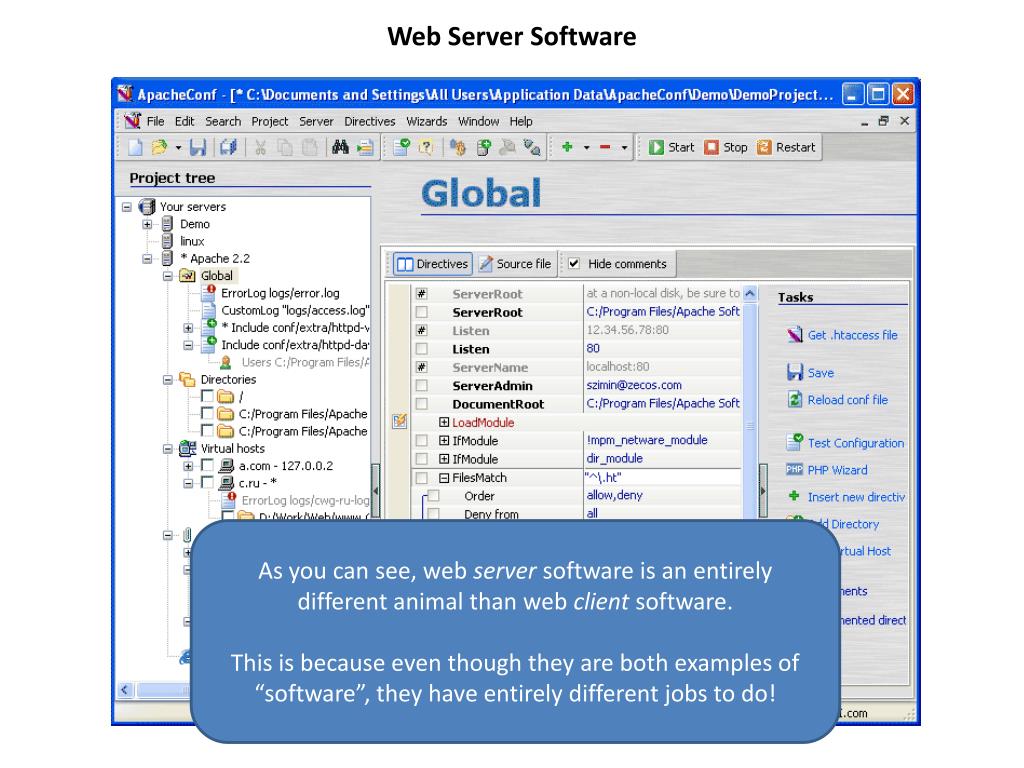Click the ApacheConf app icon in menu bar
The width and height of the screenshot is (1024, 768).
click(133, 121)
